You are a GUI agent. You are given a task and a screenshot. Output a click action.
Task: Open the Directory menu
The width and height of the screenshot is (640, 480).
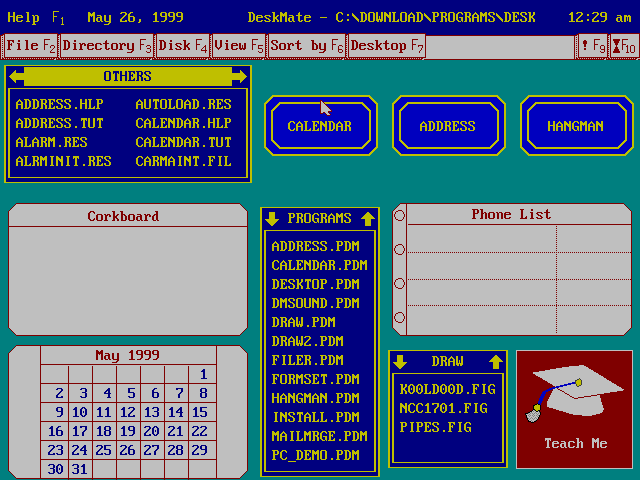[107, 46]
